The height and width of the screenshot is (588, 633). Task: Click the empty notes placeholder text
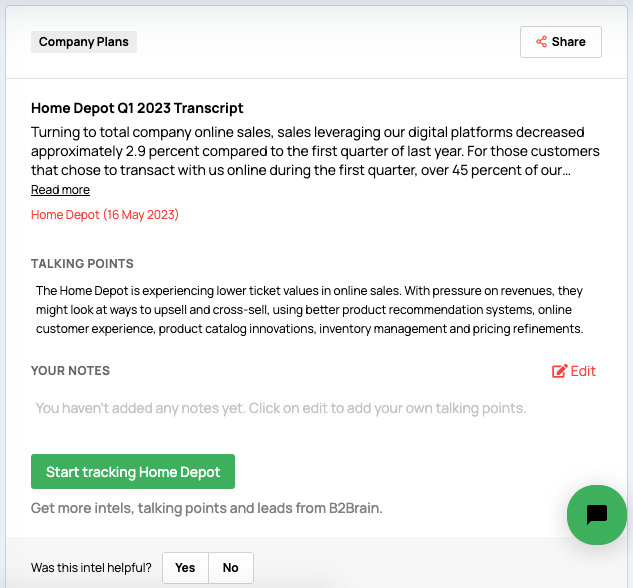280,408
